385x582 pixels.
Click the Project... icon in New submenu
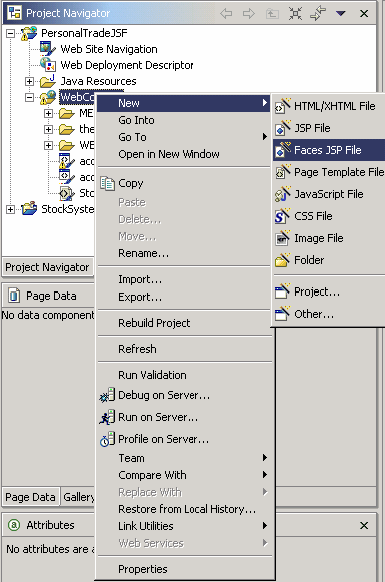[x=283, y=292]
